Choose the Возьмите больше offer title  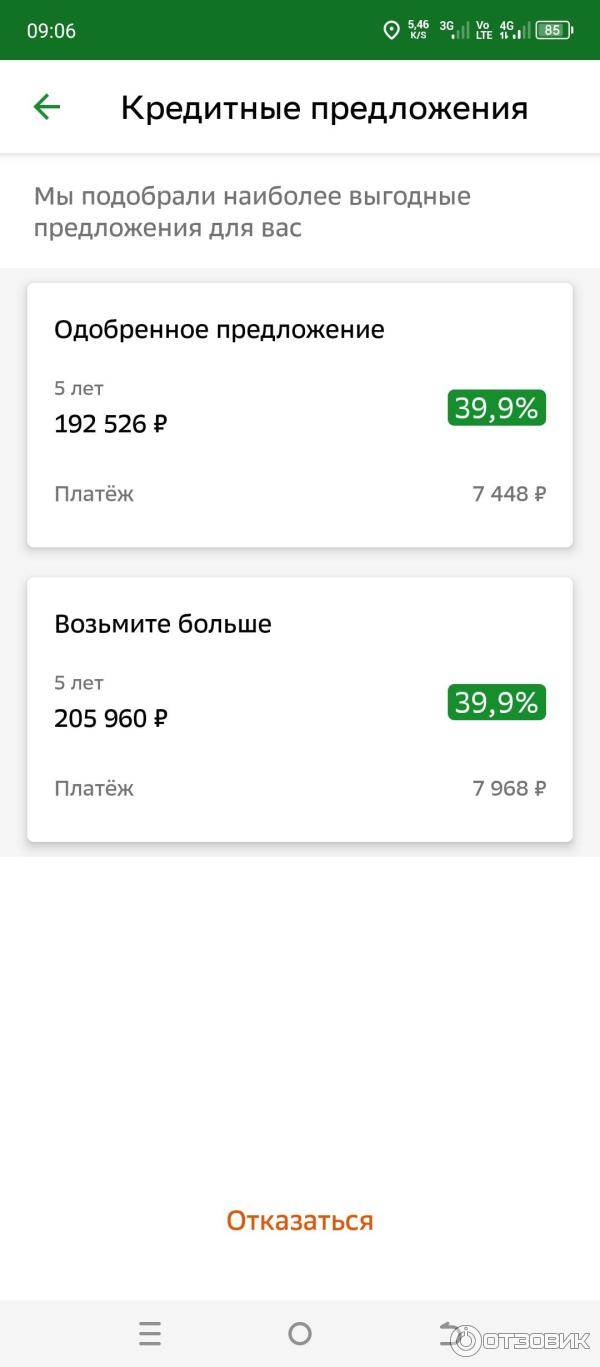(163, 624)
